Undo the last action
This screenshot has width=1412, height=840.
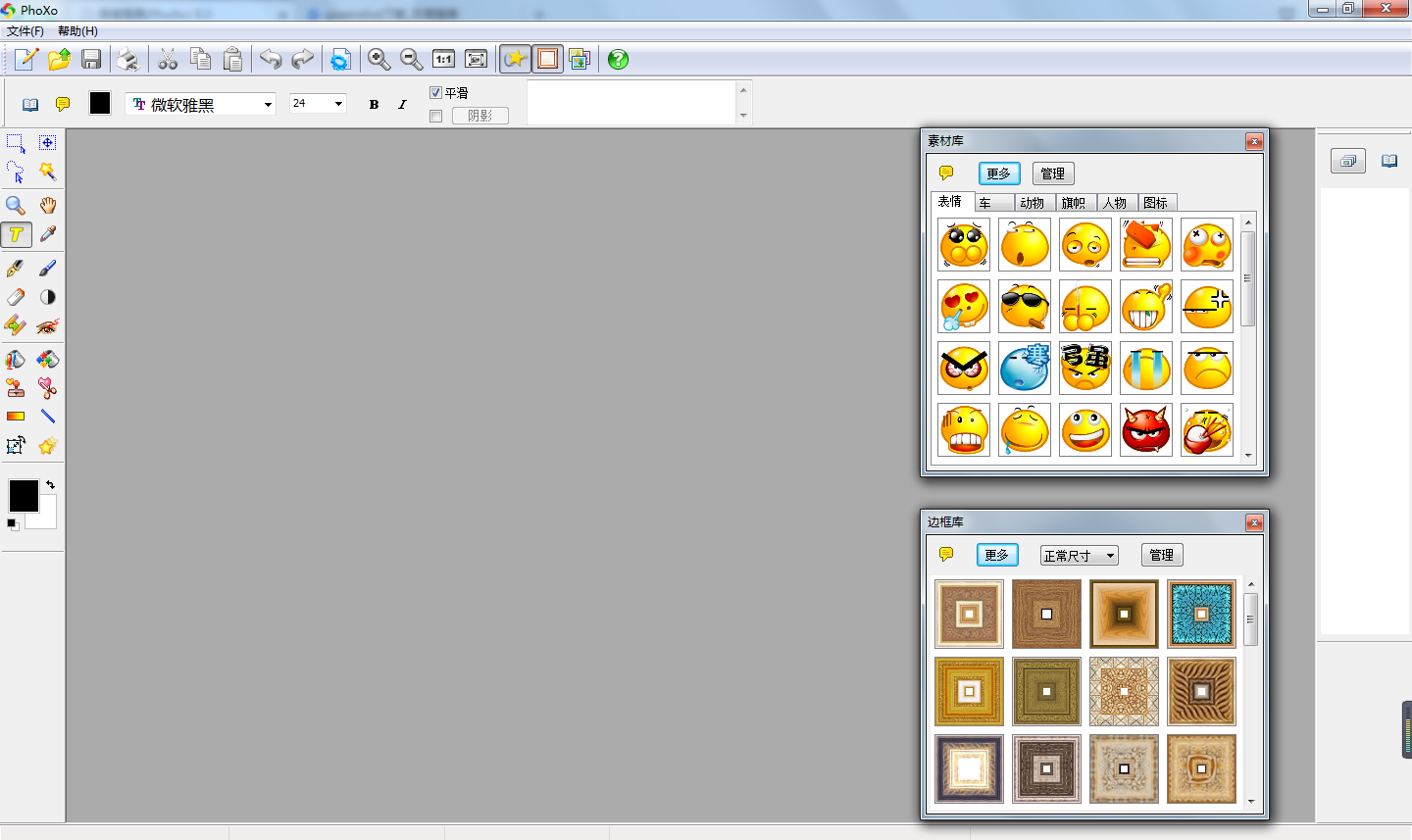point(271,60)
